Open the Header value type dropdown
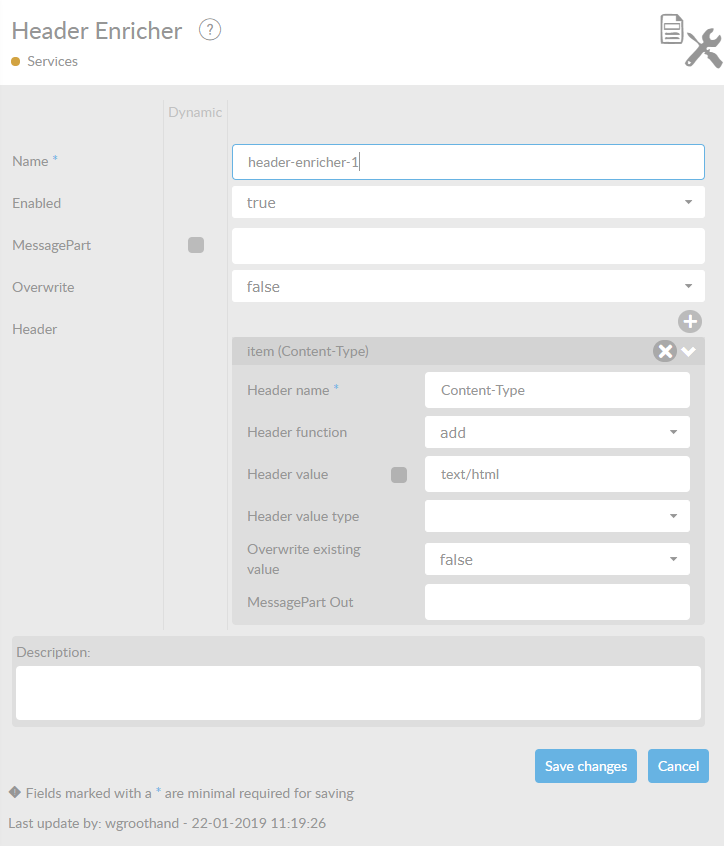 coord(557,517)
